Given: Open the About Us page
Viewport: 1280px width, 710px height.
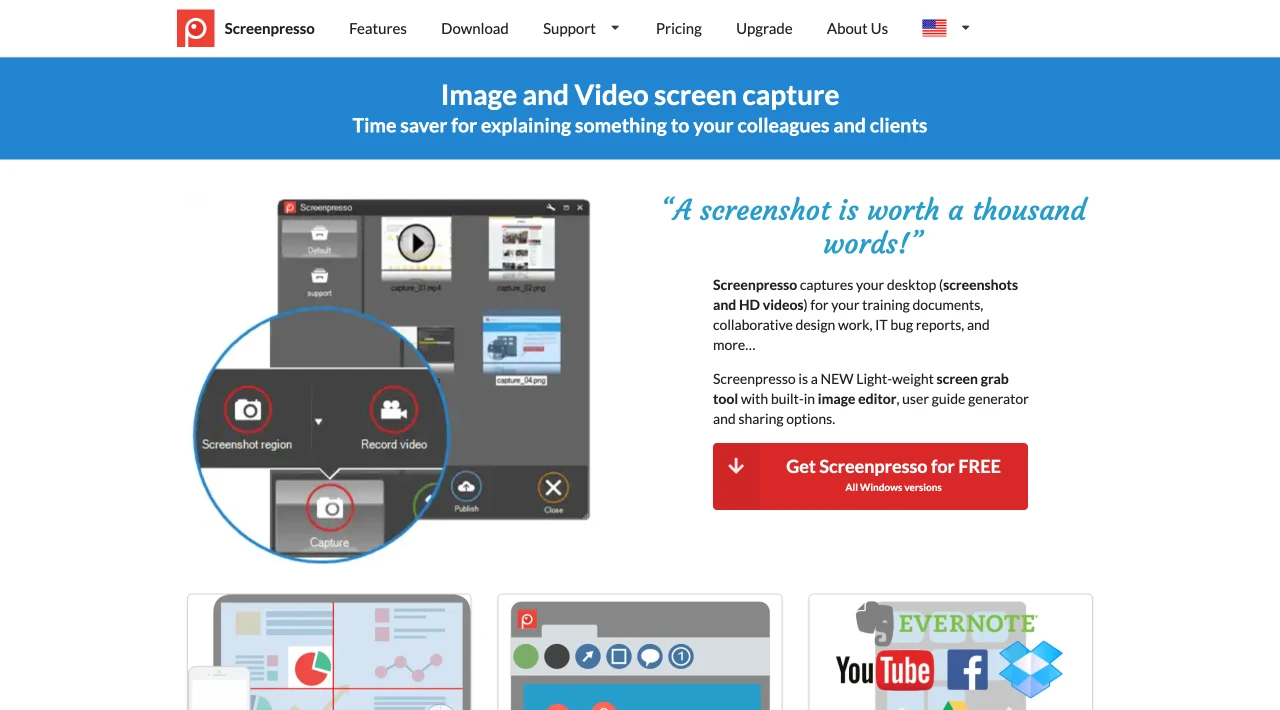Looking at the screenshot, I should point(857,28).
